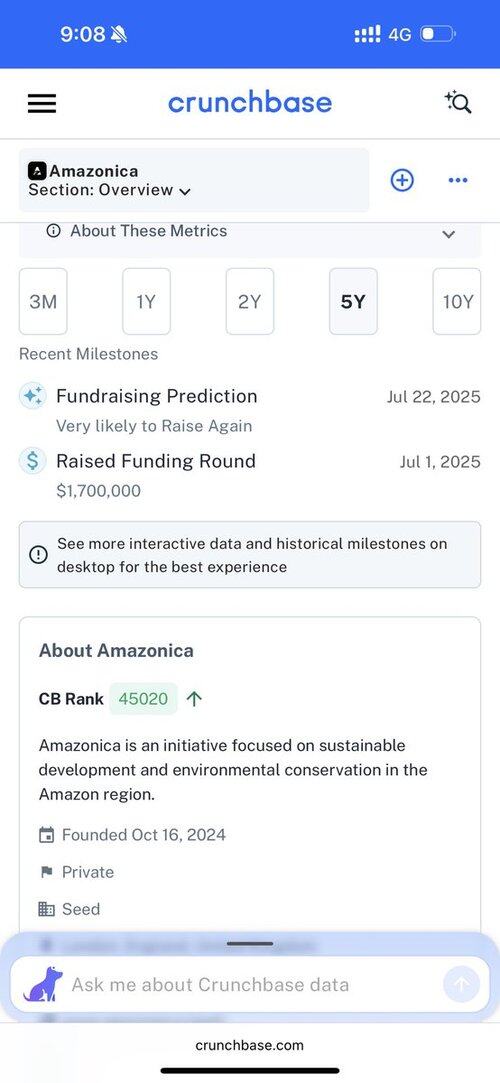Tap the purple dog assistant icon

coord(43,984)
